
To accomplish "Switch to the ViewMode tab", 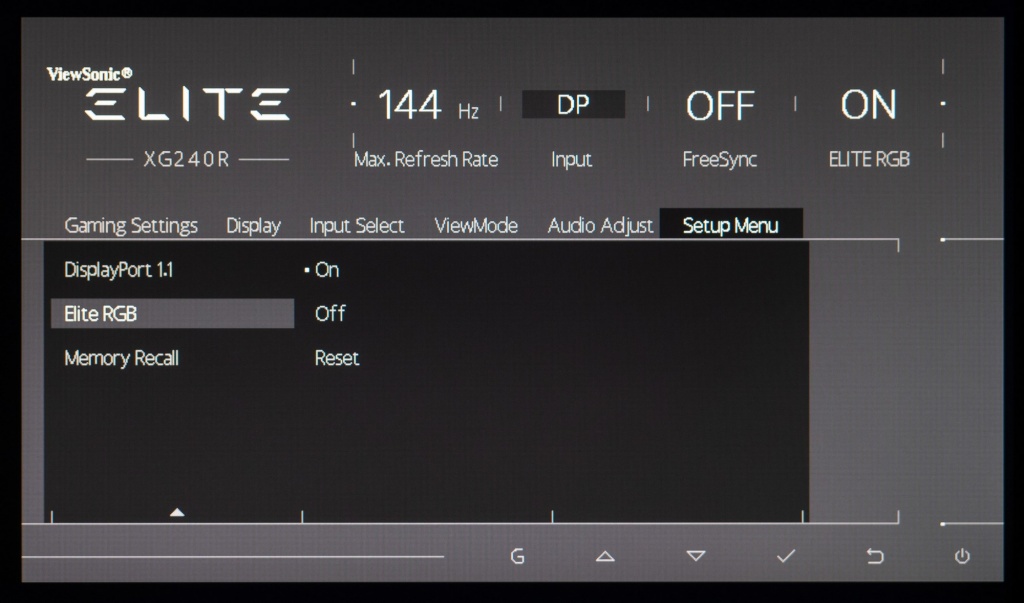I will pos(476,225).
